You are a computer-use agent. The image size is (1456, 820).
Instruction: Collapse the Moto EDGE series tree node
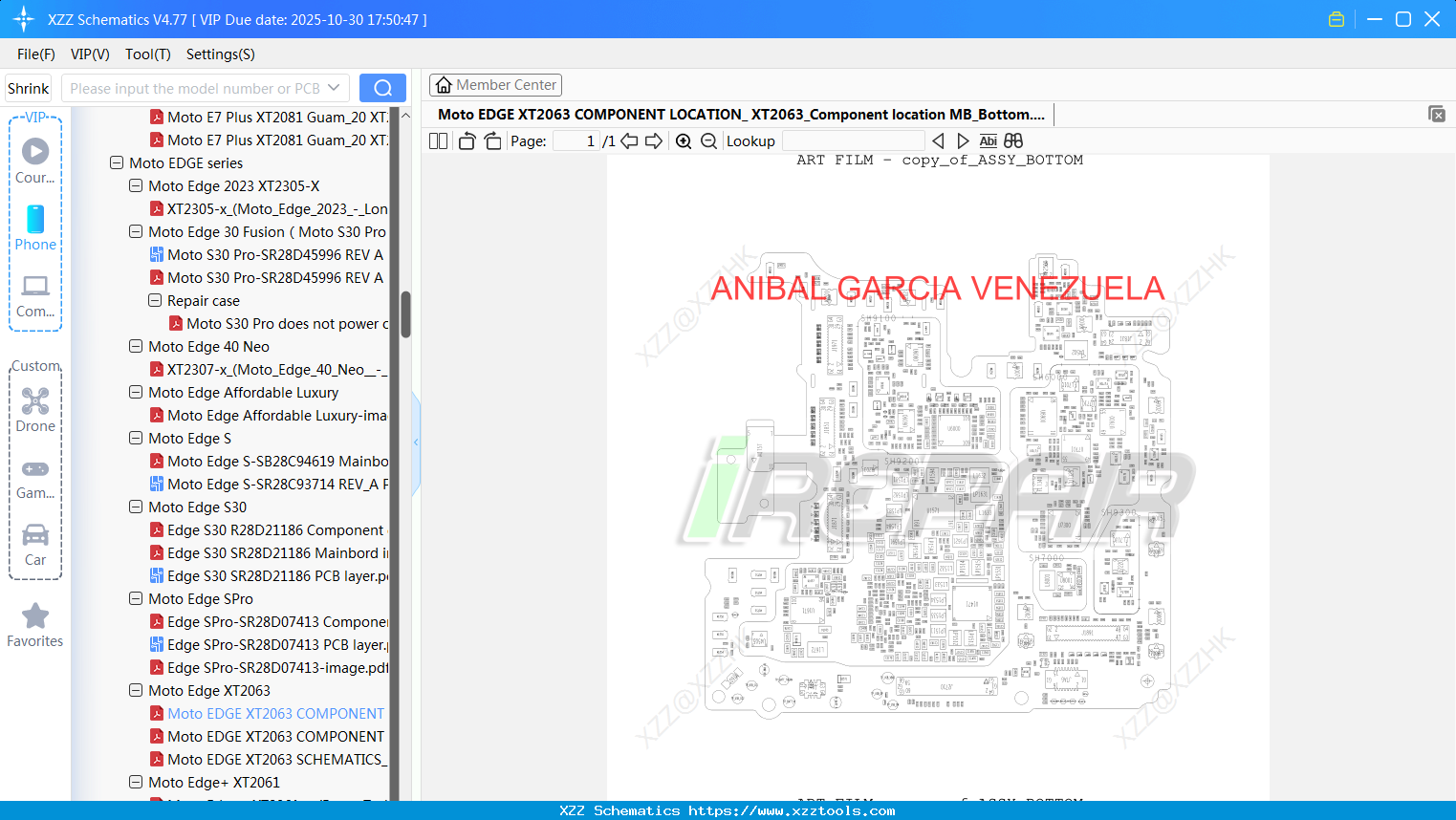[x=117, y=162]
